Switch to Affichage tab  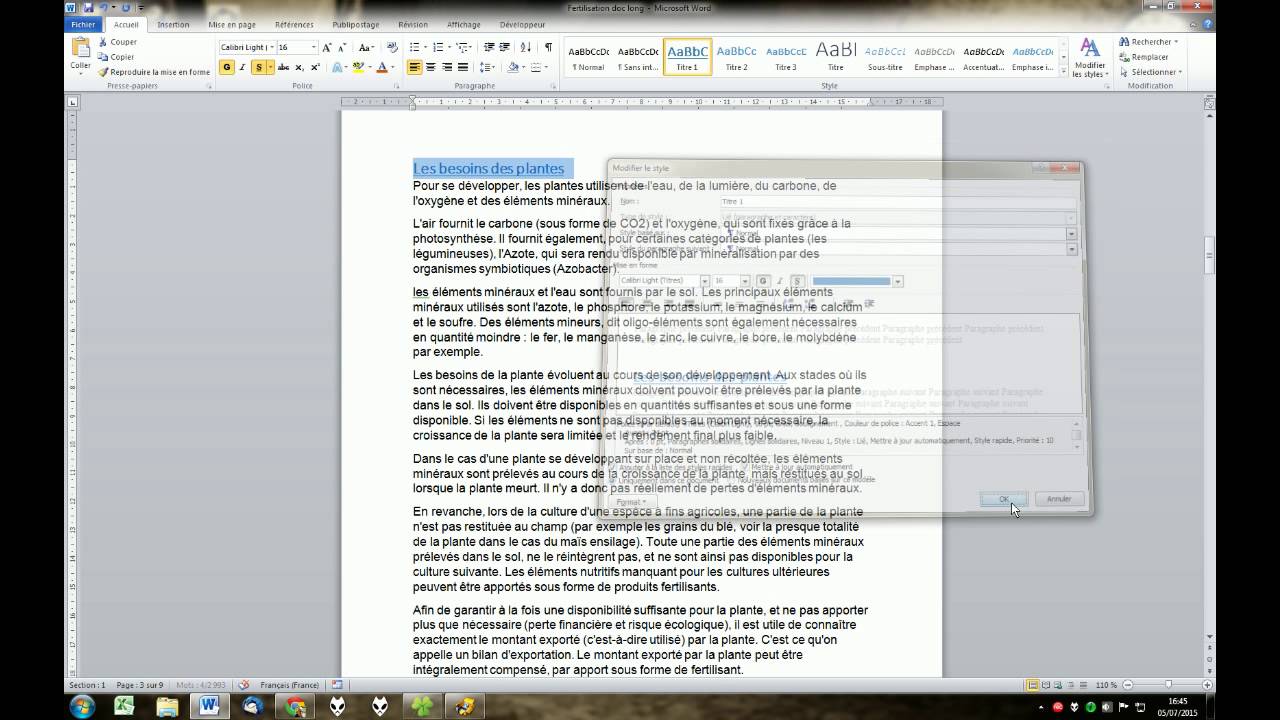(463, 24)
